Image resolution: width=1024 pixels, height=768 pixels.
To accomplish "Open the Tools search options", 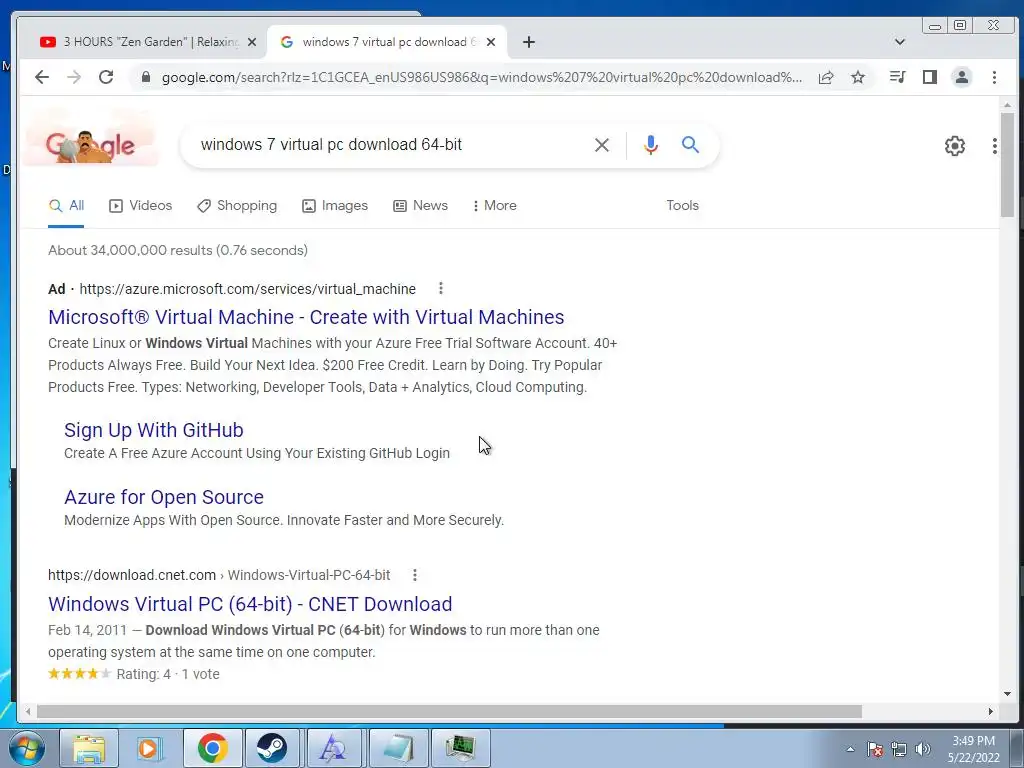I will [682, 205].
